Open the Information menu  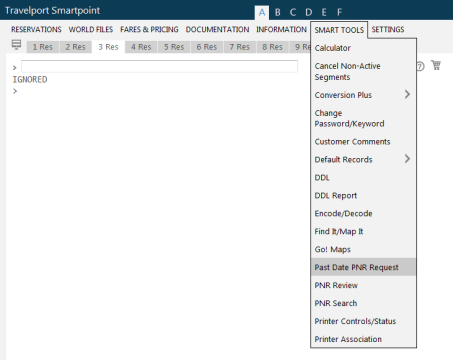click(281, 29)
